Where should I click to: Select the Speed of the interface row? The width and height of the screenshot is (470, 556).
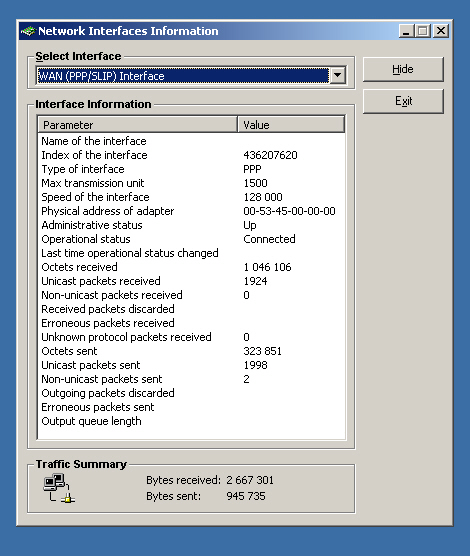click(191, 197)
